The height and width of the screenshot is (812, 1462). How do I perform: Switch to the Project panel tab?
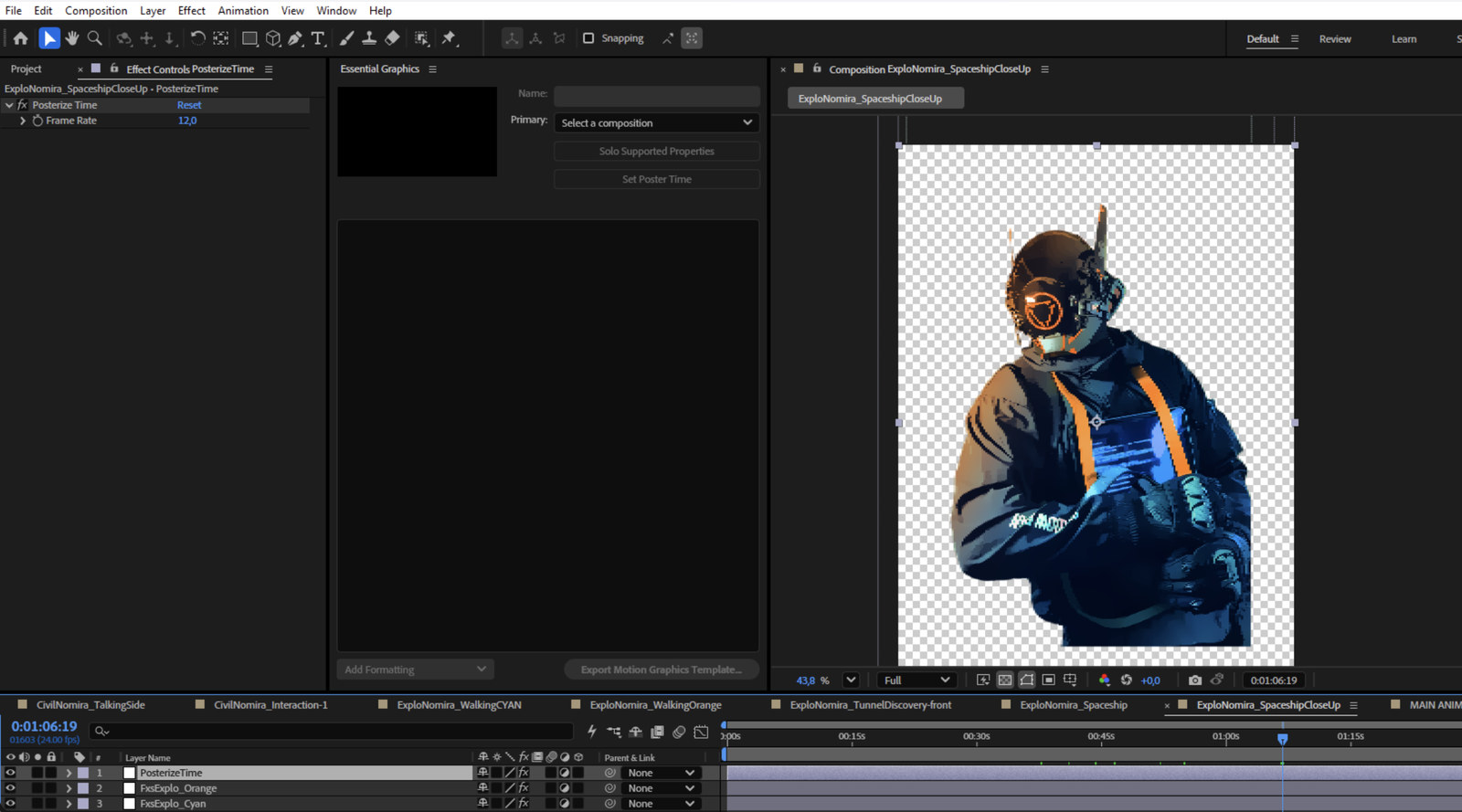pyautogui.click(x=26, y=69)
